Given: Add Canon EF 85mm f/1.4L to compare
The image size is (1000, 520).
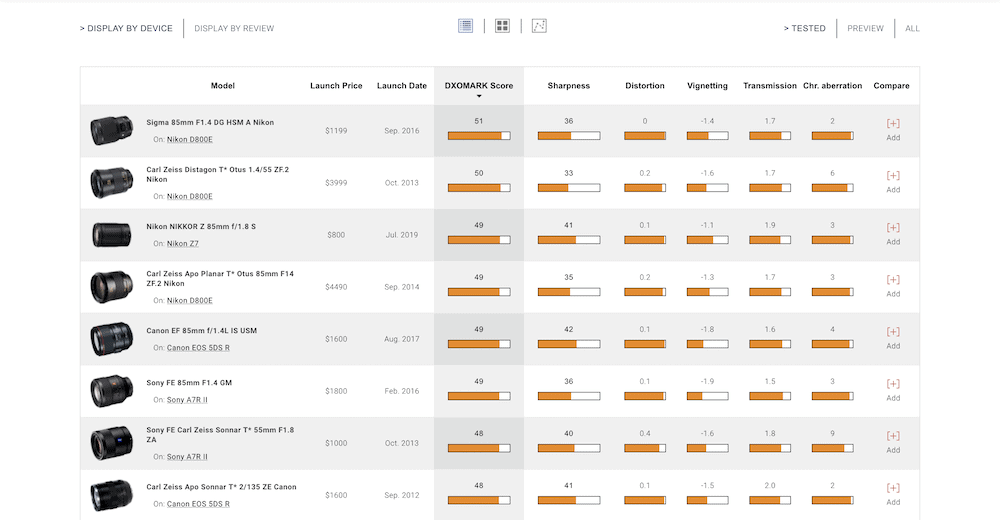Looking at the screenshot, I should click(x=893, y=337).
